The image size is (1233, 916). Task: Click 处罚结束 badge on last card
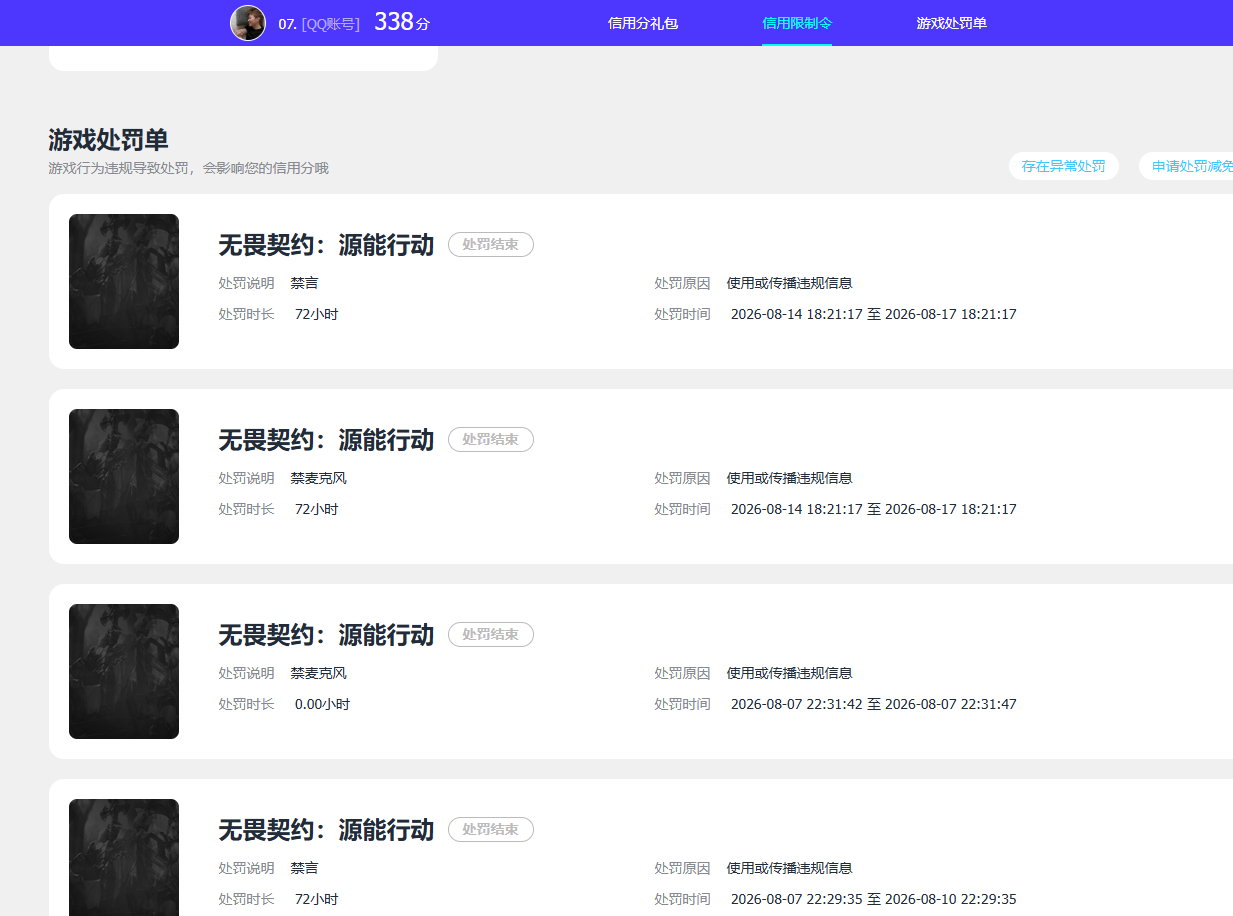491,829
